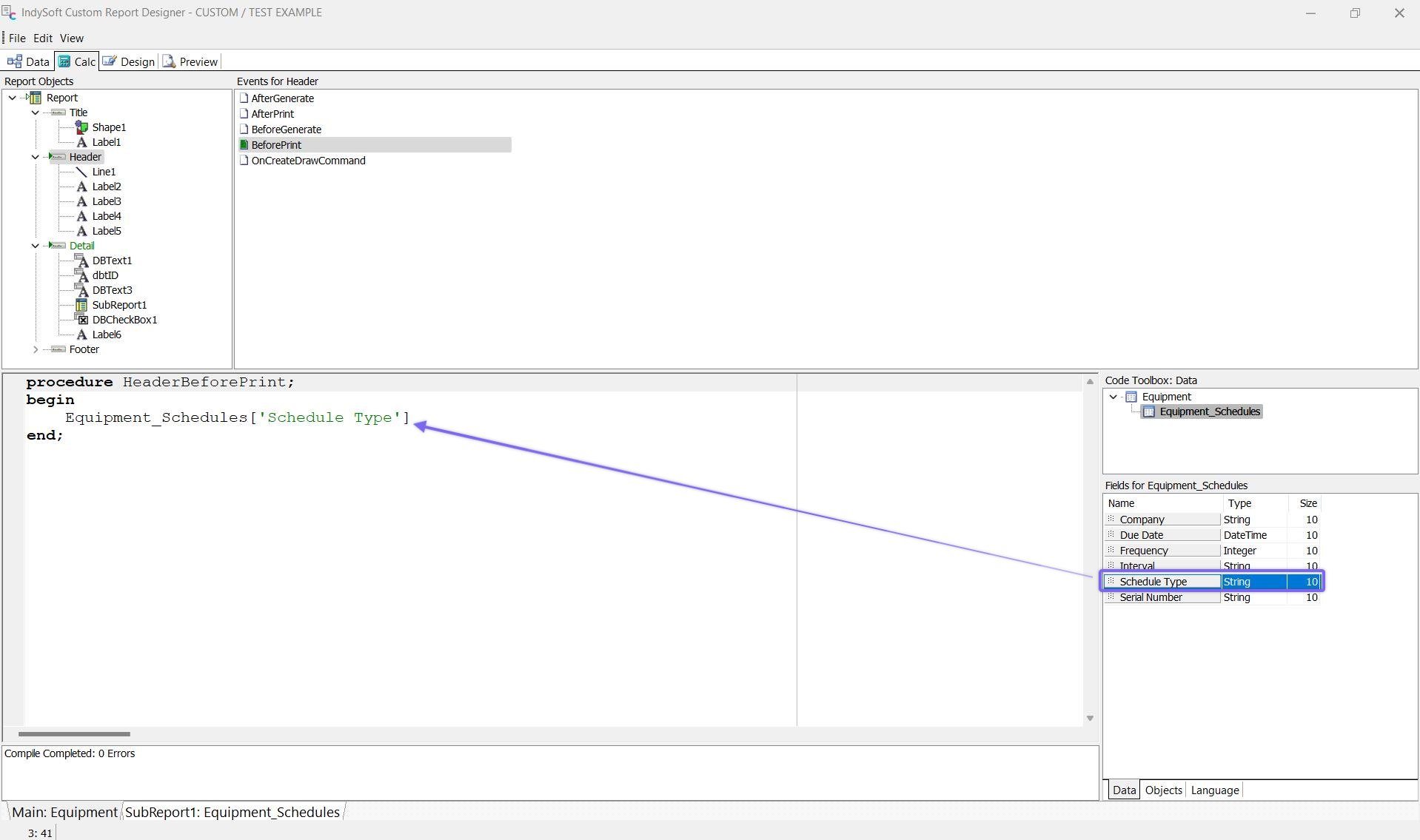Screen dimensions: 1420x840
Task: Select the SubReport1: Equipment_Schedules tab
Action: [232, 812]
